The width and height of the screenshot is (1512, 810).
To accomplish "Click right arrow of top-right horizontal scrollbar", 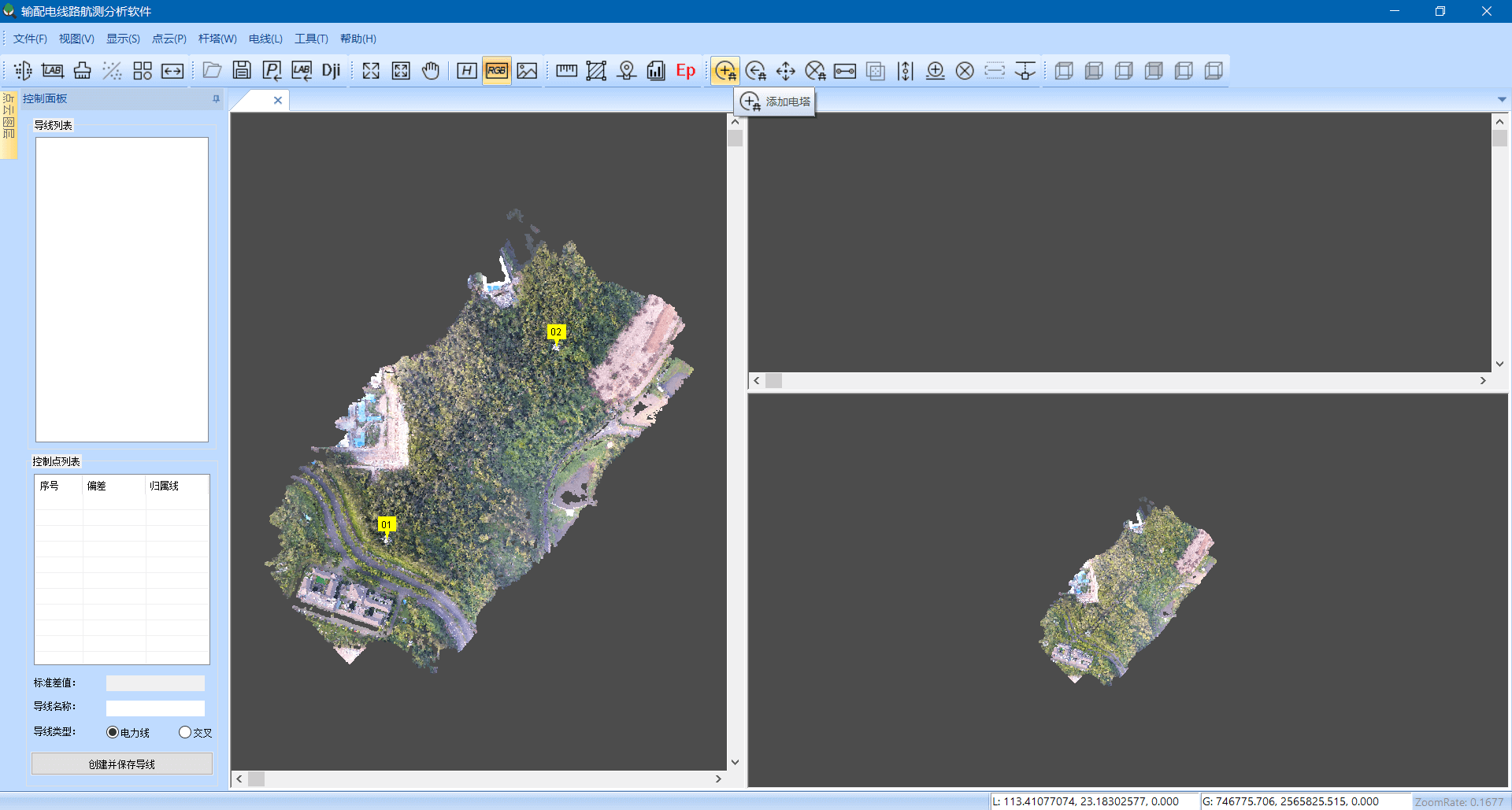I will pos(1483,381).
